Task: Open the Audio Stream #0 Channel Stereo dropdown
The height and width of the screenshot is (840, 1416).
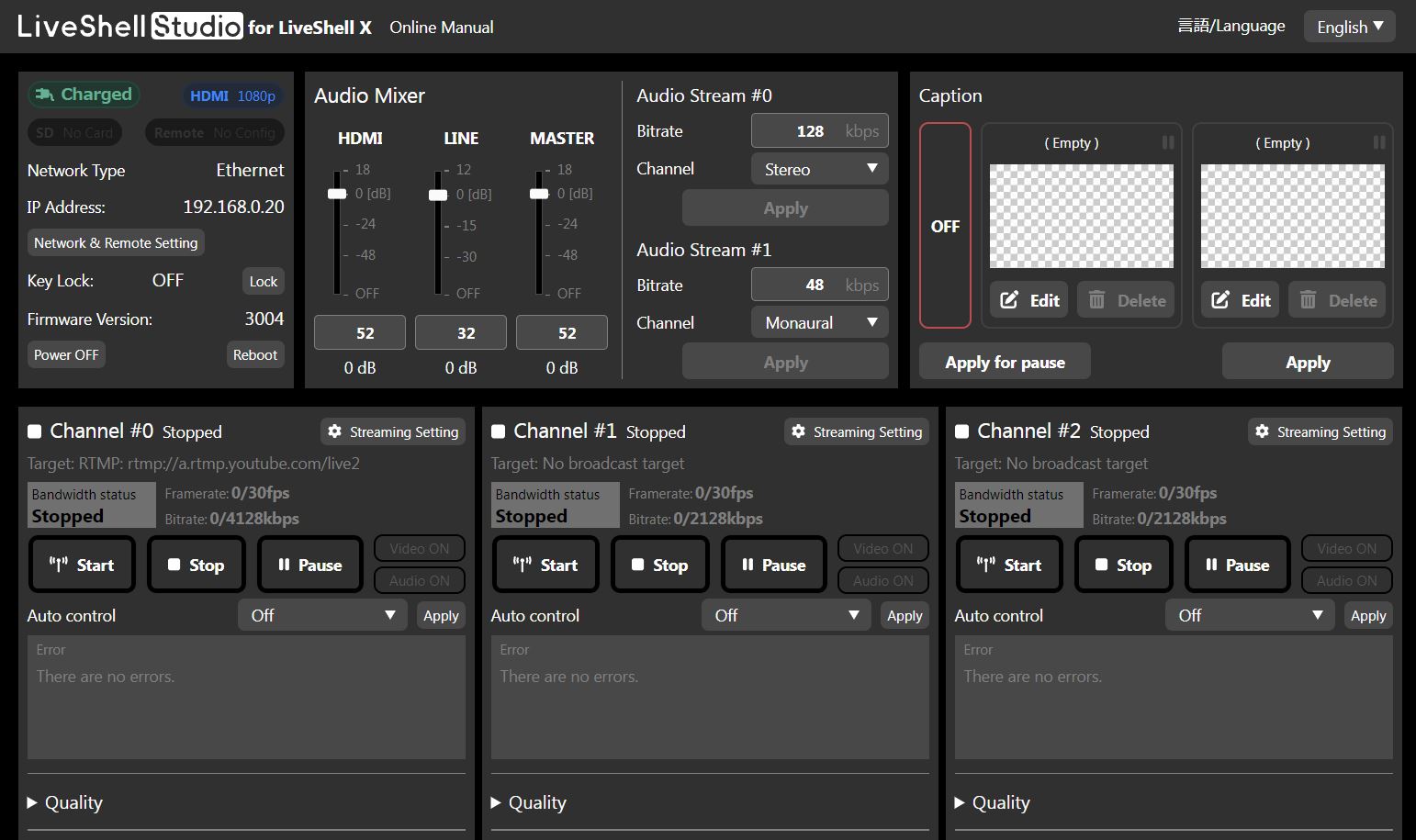Action: click(x=819, y=169)
